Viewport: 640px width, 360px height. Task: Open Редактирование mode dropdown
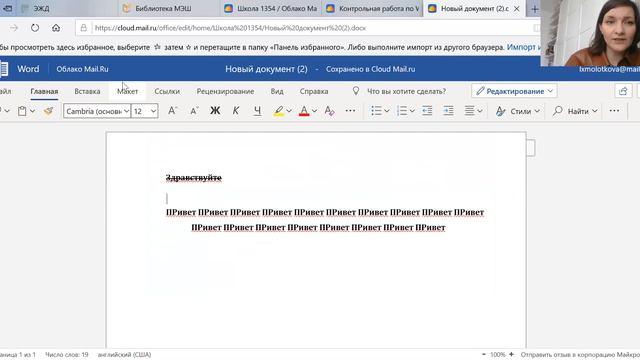point(514,91)
